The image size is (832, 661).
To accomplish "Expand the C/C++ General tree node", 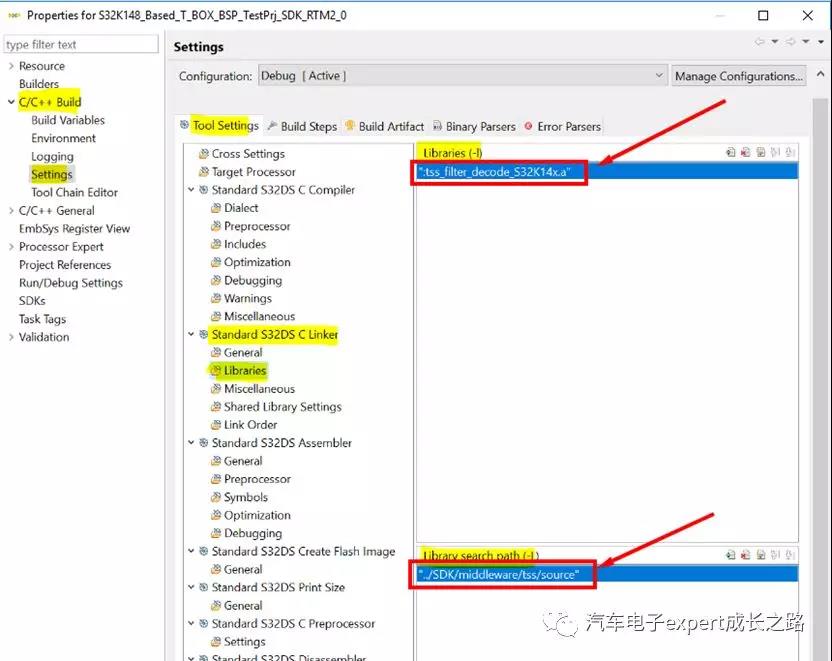I will pos(11,211).
